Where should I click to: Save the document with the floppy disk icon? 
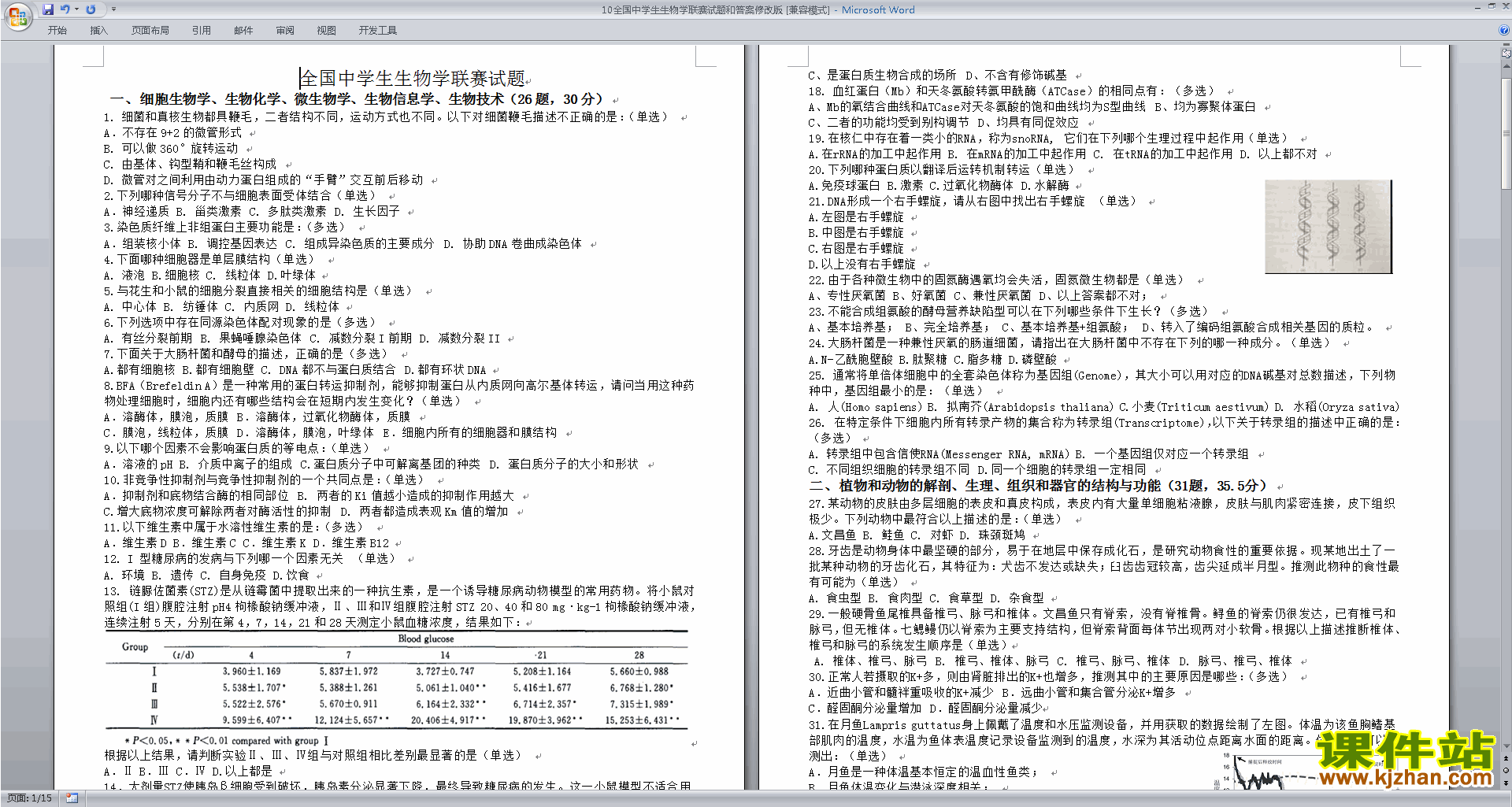(x=48, y=9)
